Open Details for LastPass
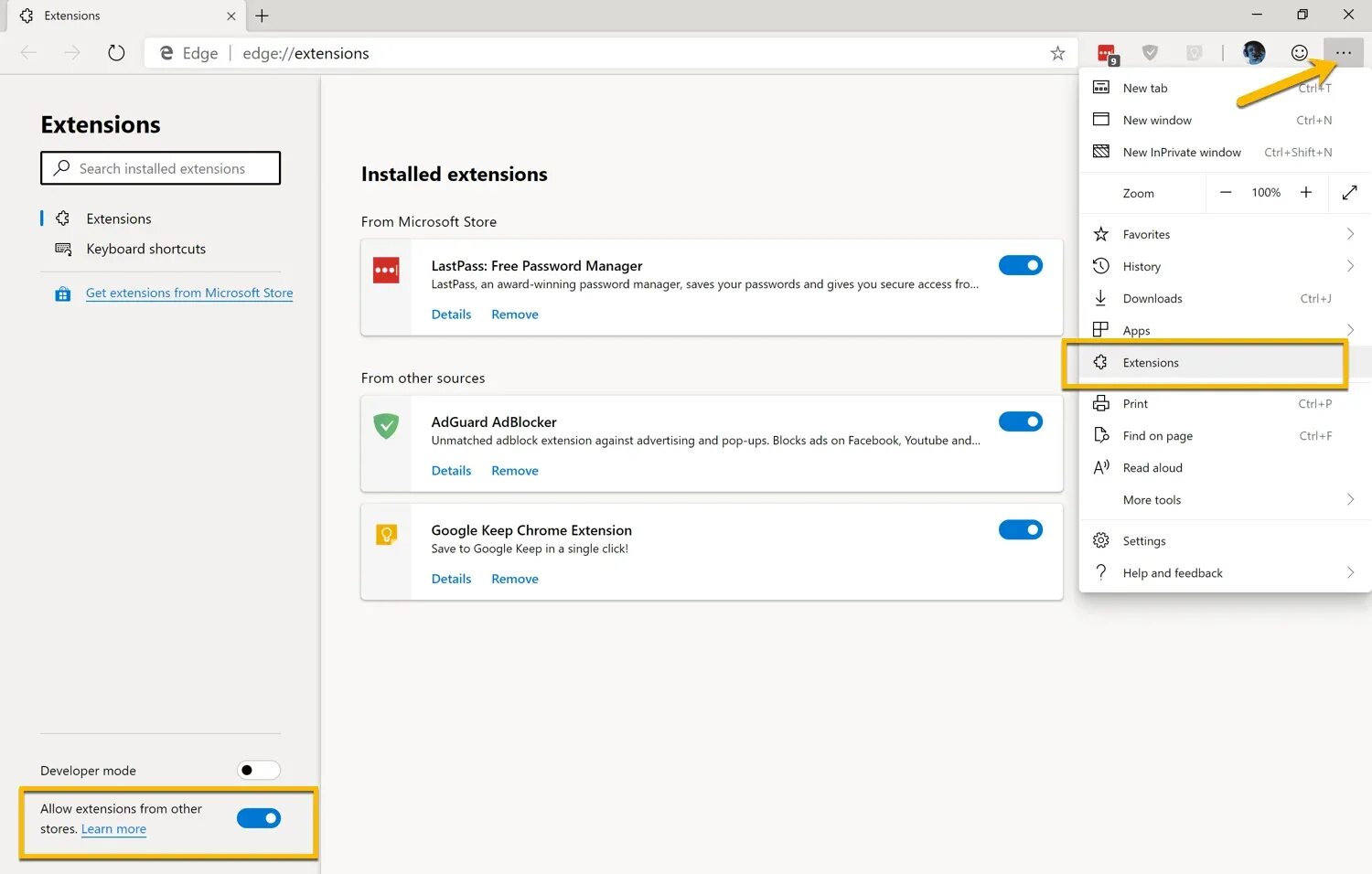The image size is (1372, 874). [x=451, y=314]
